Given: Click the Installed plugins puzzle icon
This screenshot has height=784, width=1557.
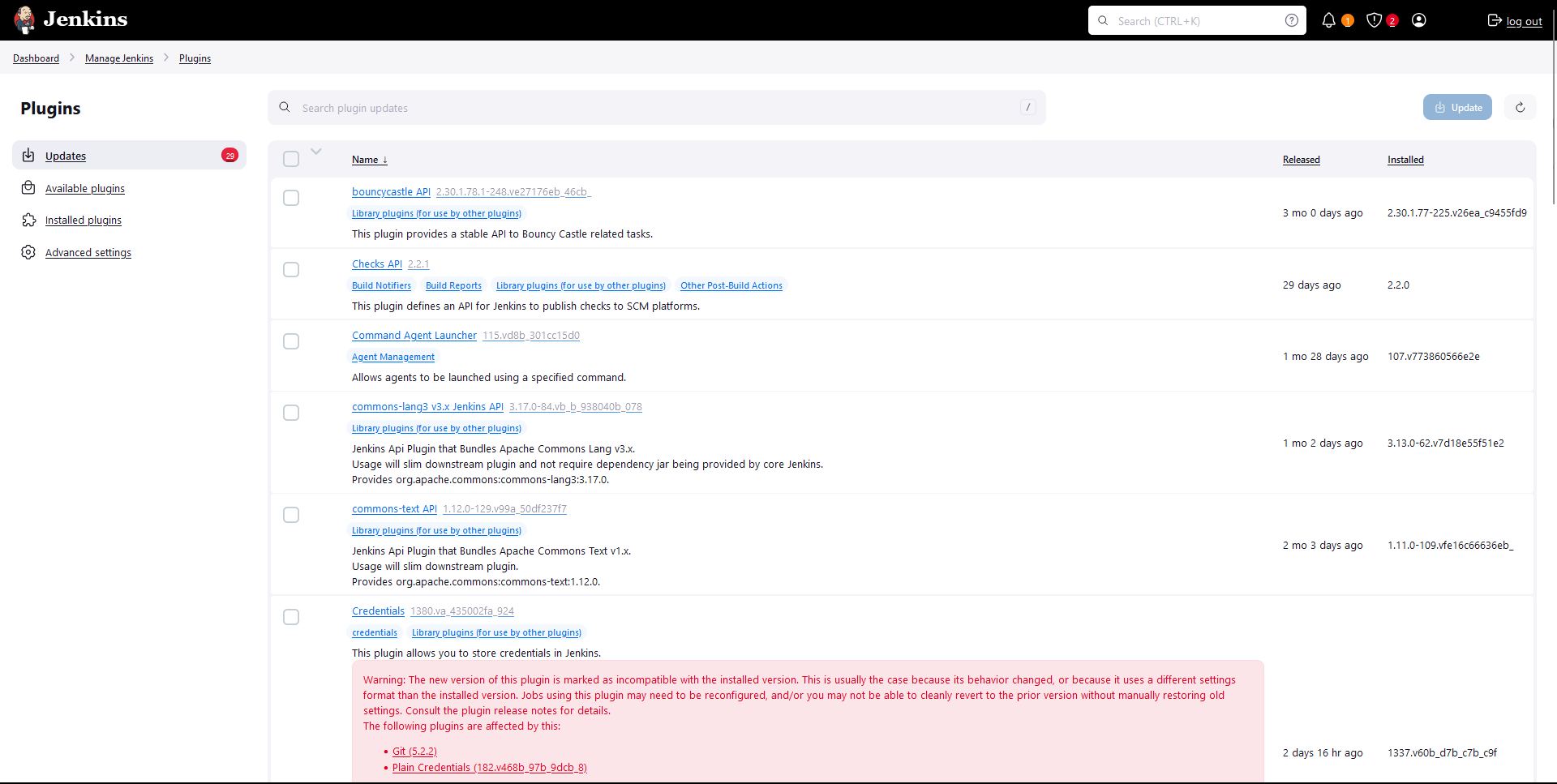Looking at the screenshot, I should click(28, 220).
